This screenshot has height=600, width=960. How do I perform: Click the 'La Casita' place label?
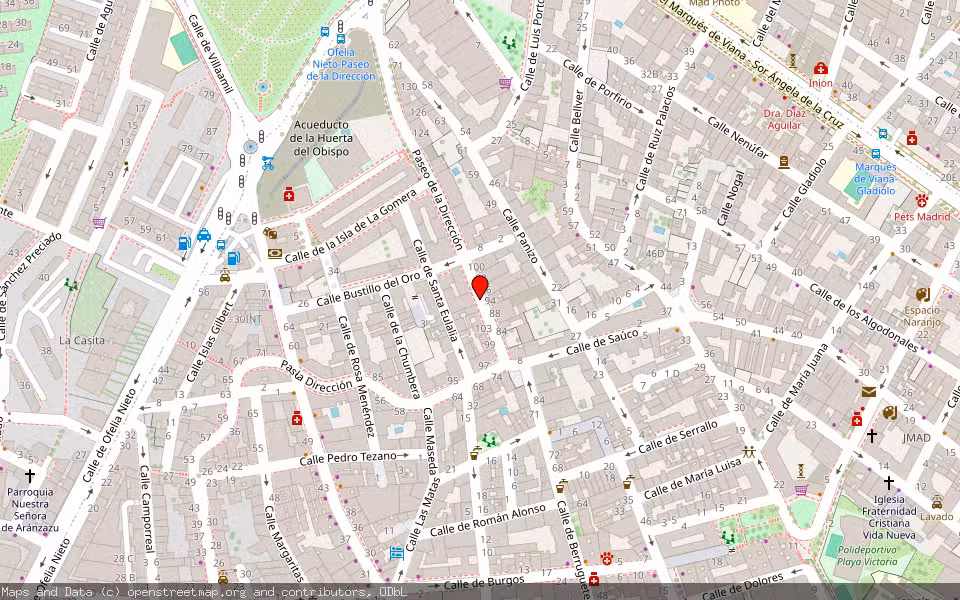point(81,340)
